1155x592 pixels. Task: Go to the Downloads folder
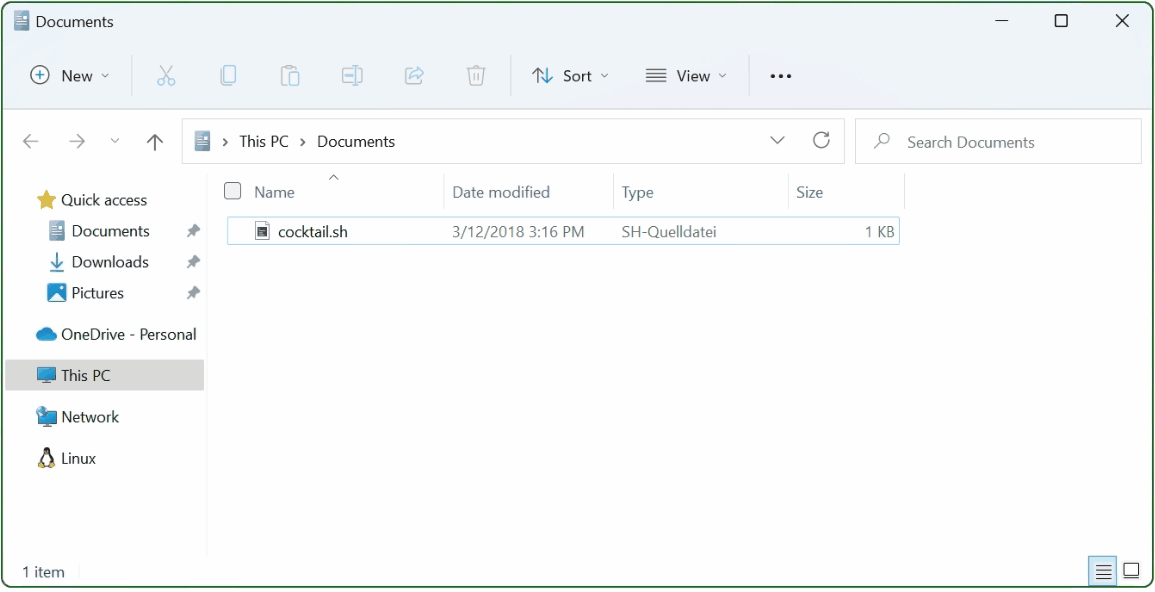[x=108, y=261]
